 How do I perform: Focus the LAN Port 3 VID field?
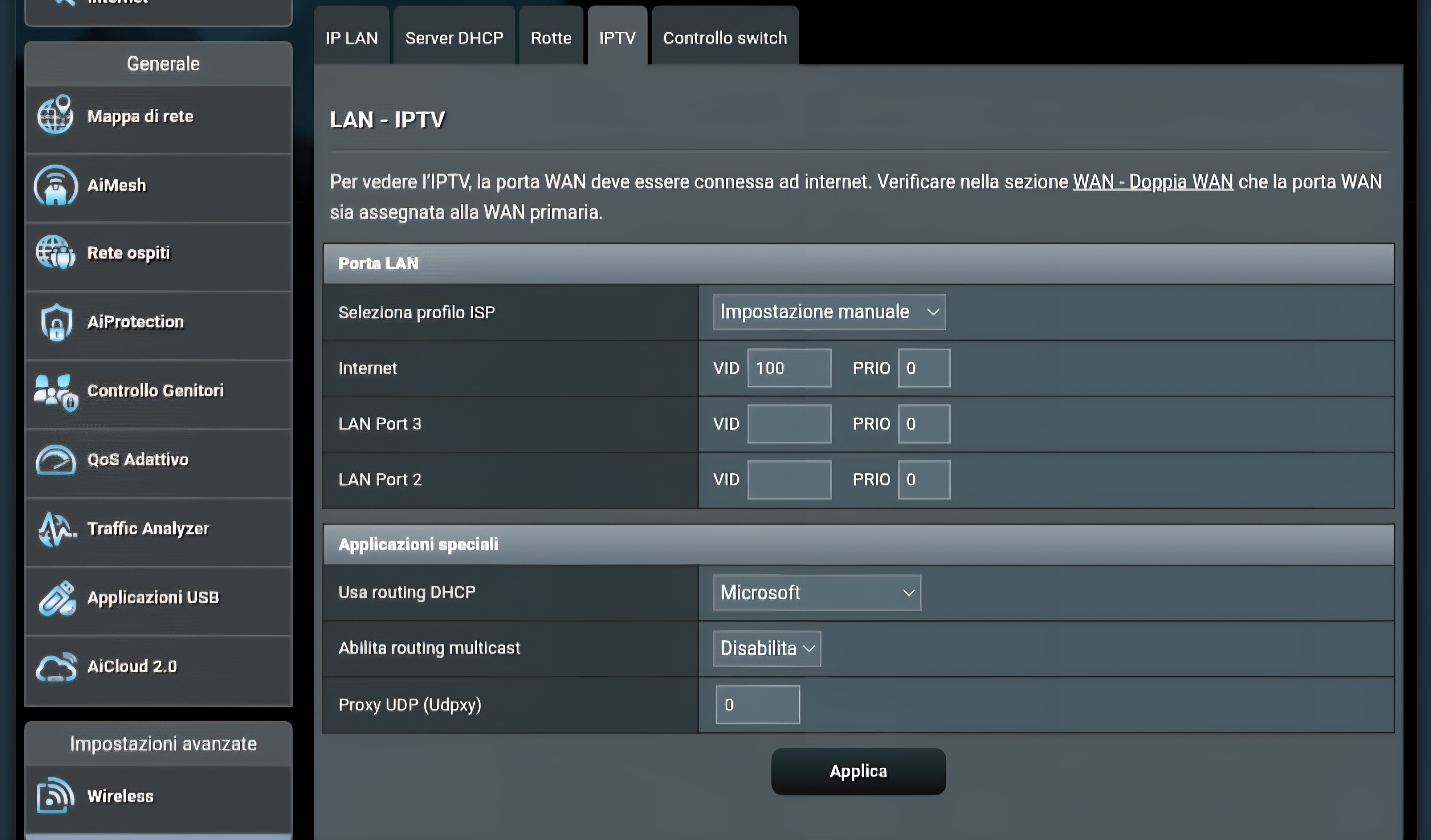[x=789, y=424]
